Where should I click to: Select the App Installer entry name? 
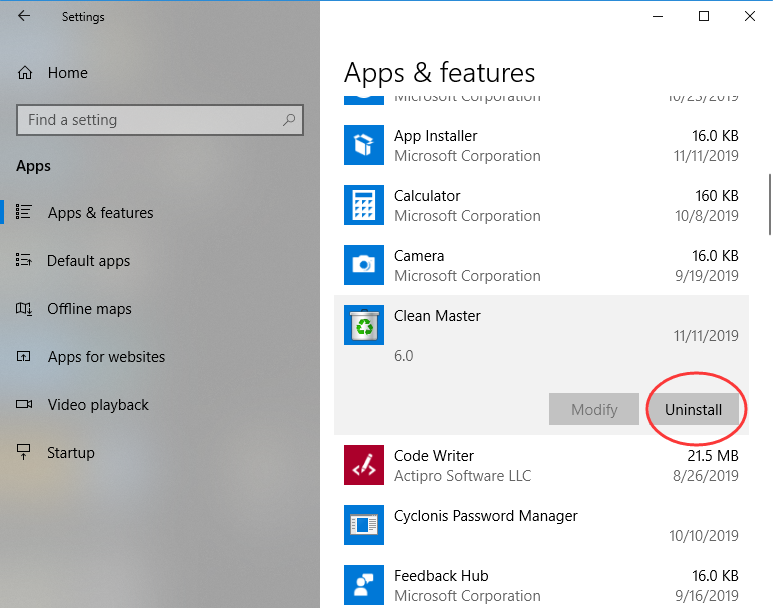pos(436,136)
